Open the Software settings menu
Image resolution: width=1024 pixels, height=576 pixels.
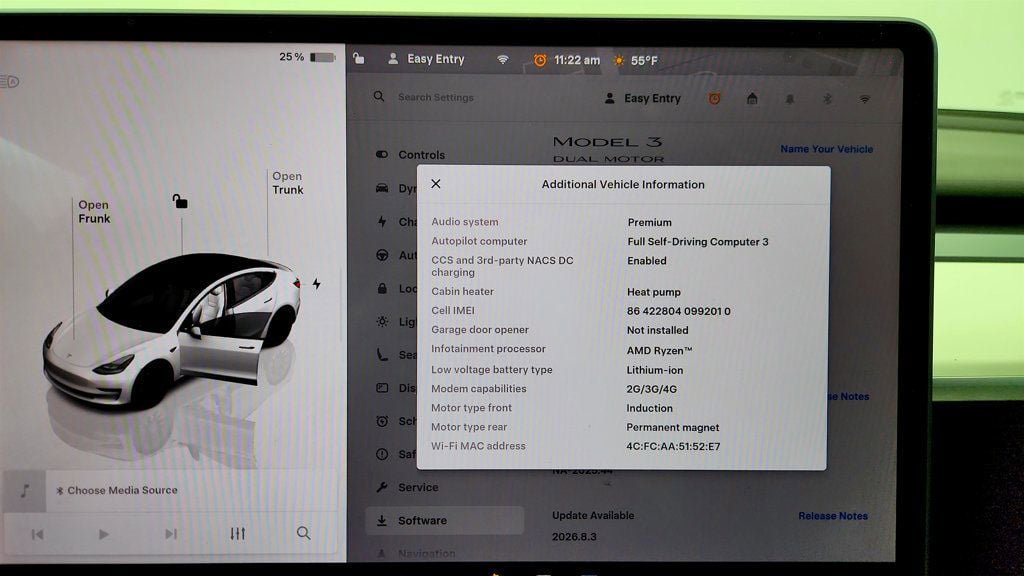pos(444,520)
